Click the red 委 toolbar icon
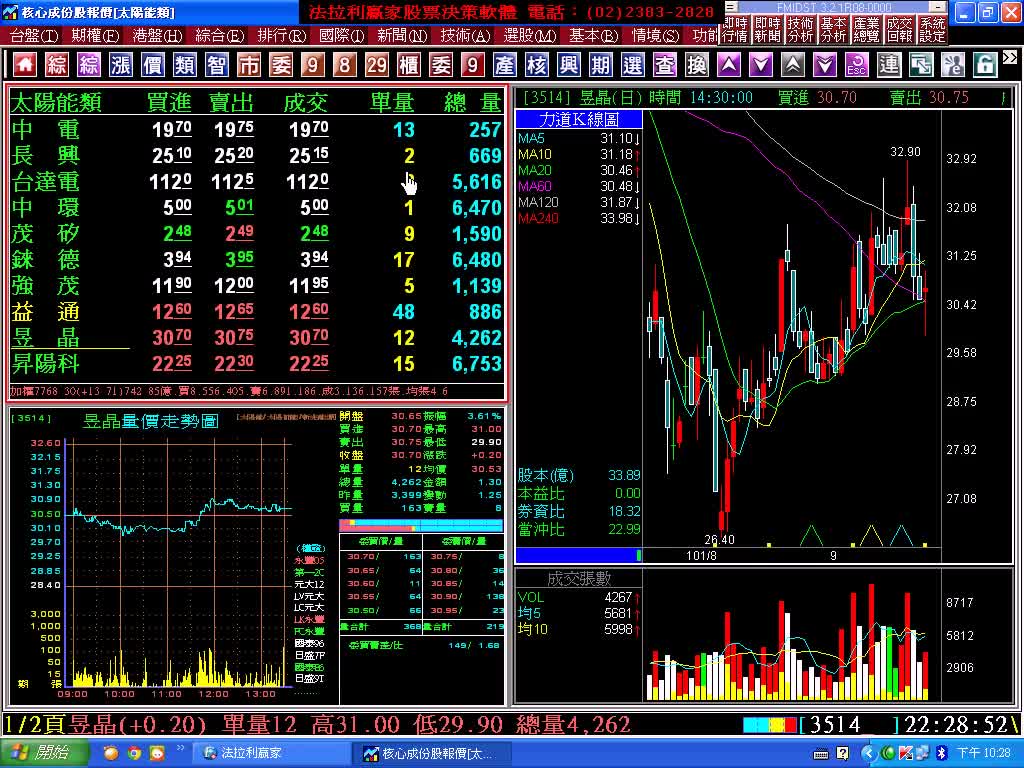The image size is (1024, 768). click(x=441, y=65)
